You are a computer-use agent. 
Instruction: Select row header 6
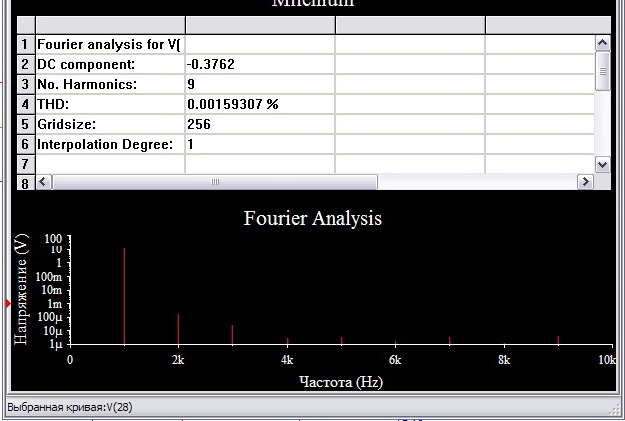[26, 144]
